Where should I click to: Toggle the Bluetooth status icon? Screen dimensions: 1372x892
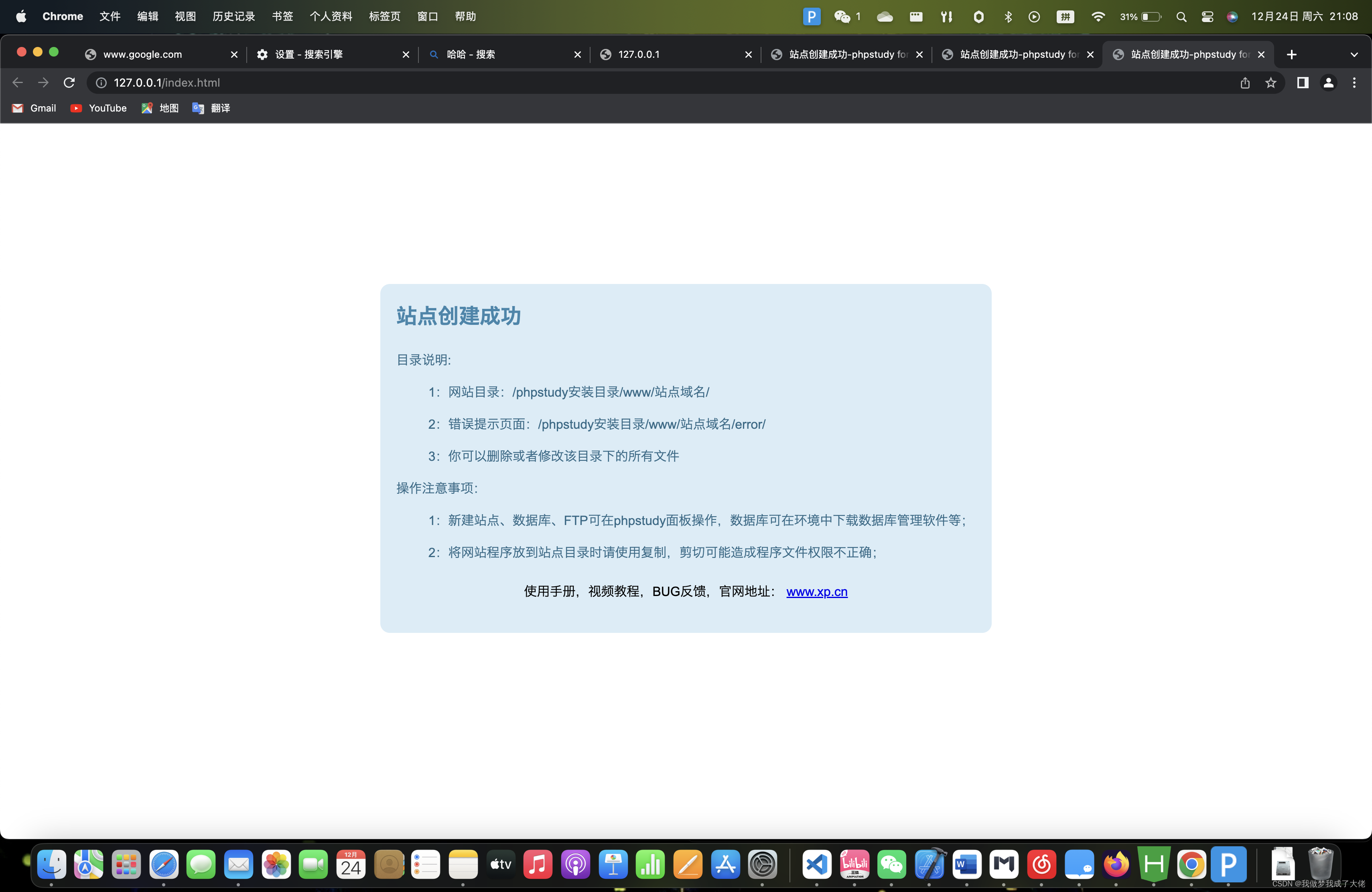tap(1008, 17)
